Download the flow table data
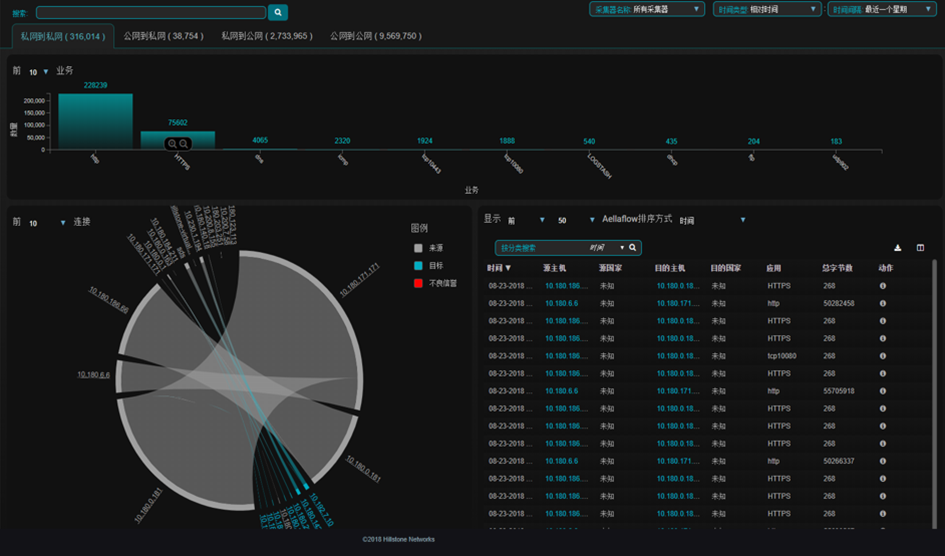 click(897, 248)
